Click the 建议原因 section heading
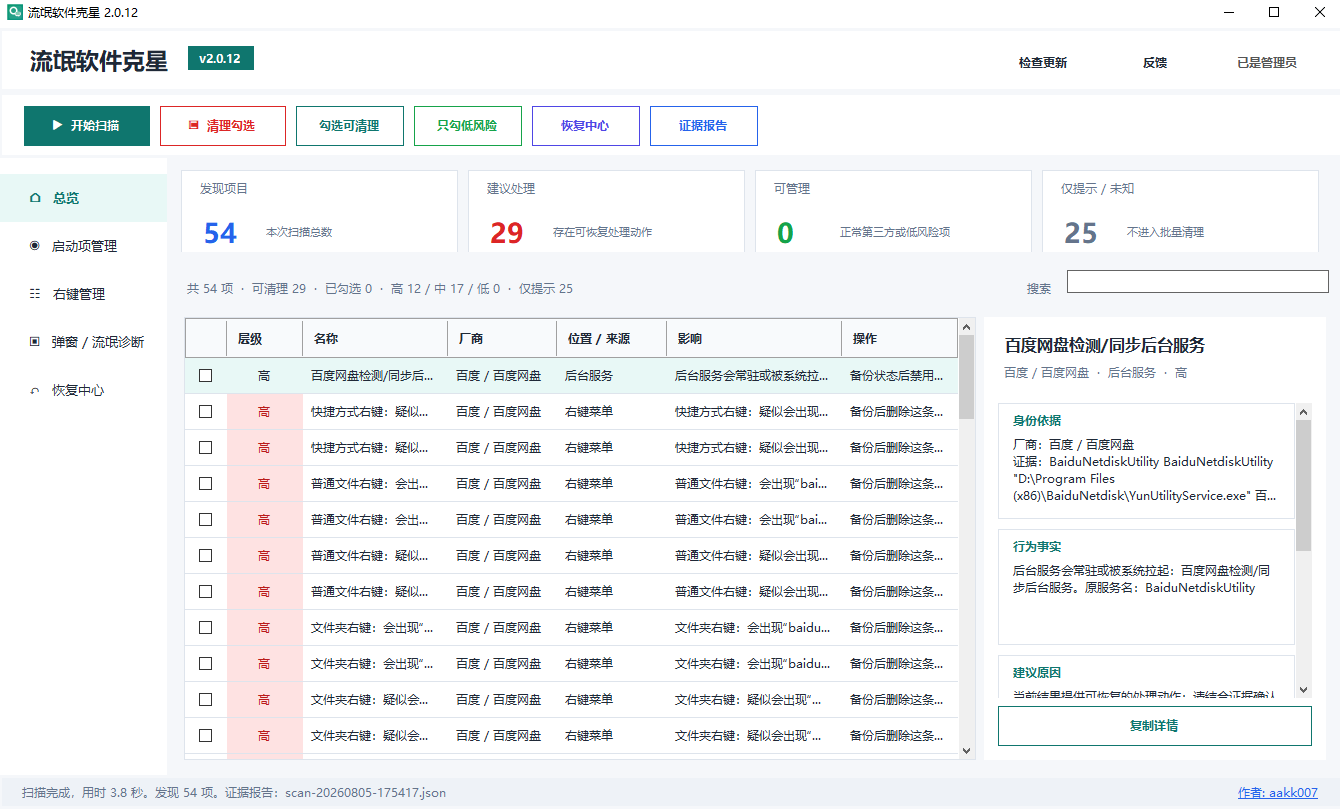Image resolution: width=1340 pixels, height=809 pixels. click(x=1037, y=673)
